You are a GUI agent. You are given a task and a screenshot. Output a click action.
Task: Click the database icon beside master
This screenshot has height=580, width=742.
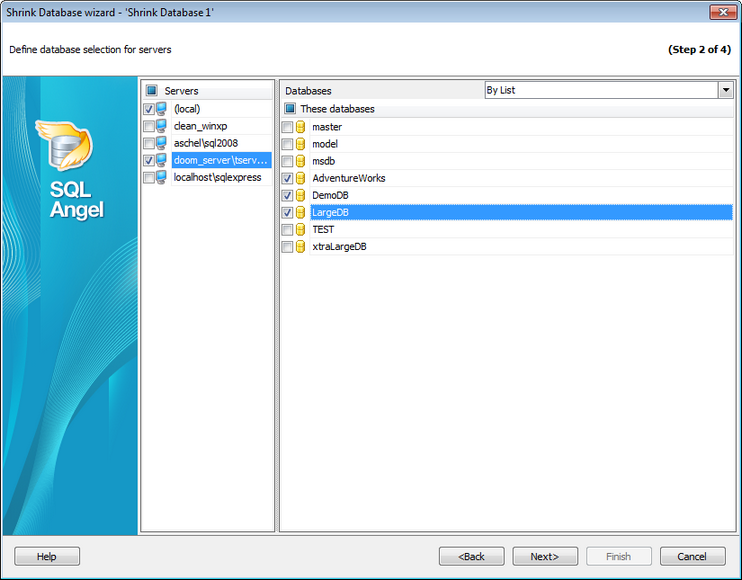click(300, 127)
